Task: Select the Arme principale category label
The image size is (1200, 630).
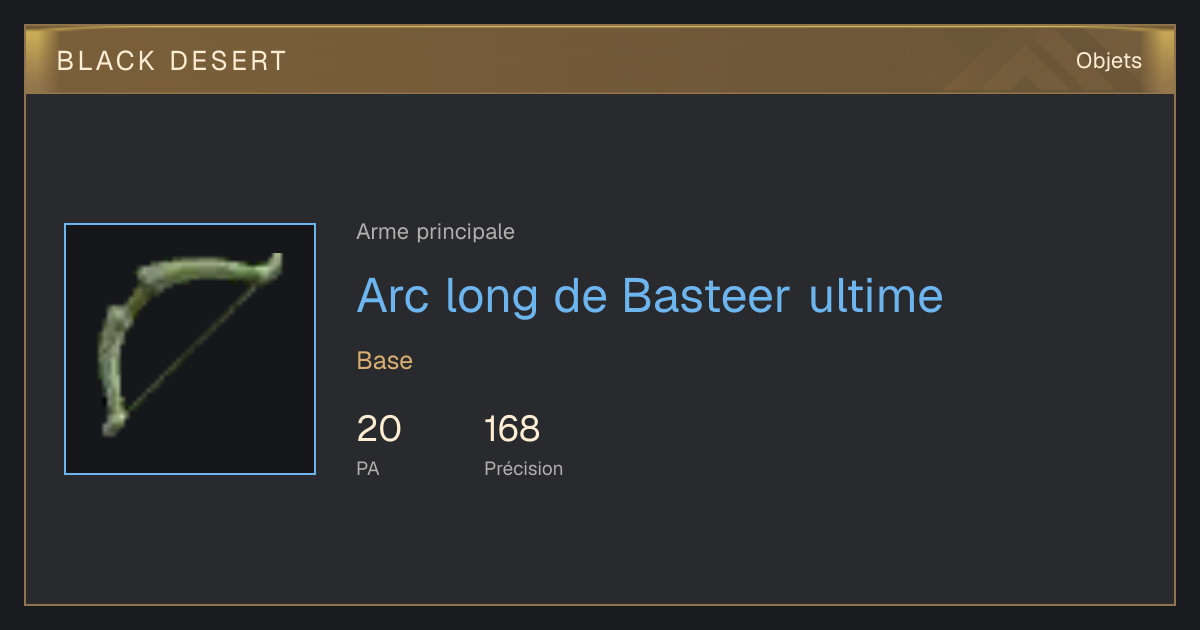Action: pyautogui.click(x=436, y=232)
